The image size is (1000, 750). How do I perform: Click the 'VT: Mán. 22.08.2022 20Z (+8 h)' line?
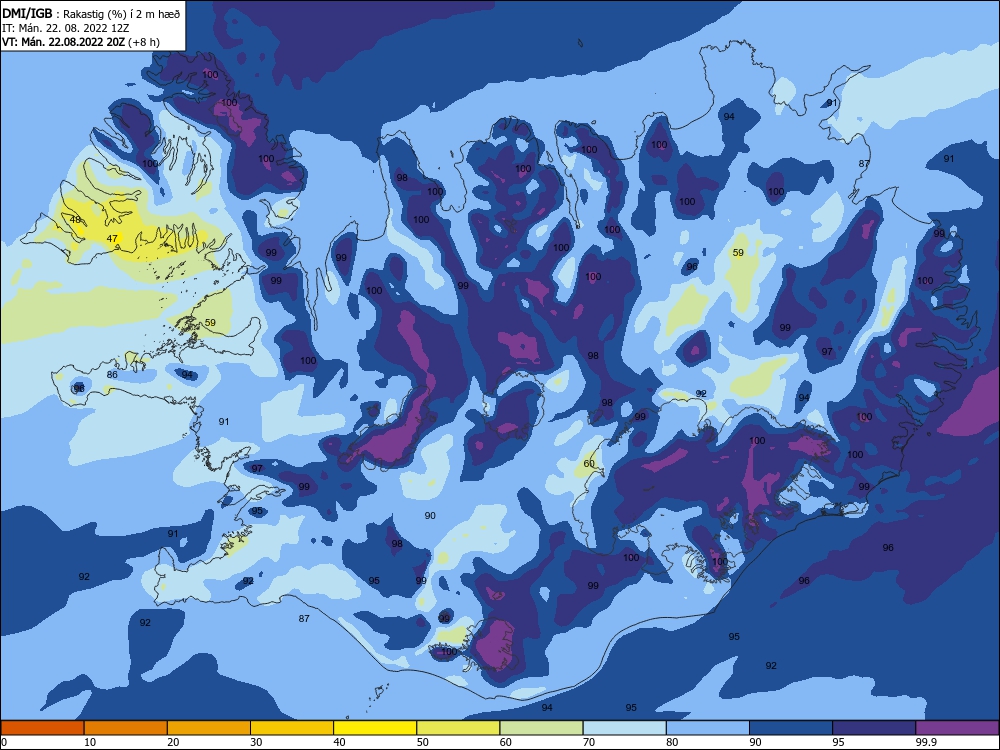click(x=81, y=42)
